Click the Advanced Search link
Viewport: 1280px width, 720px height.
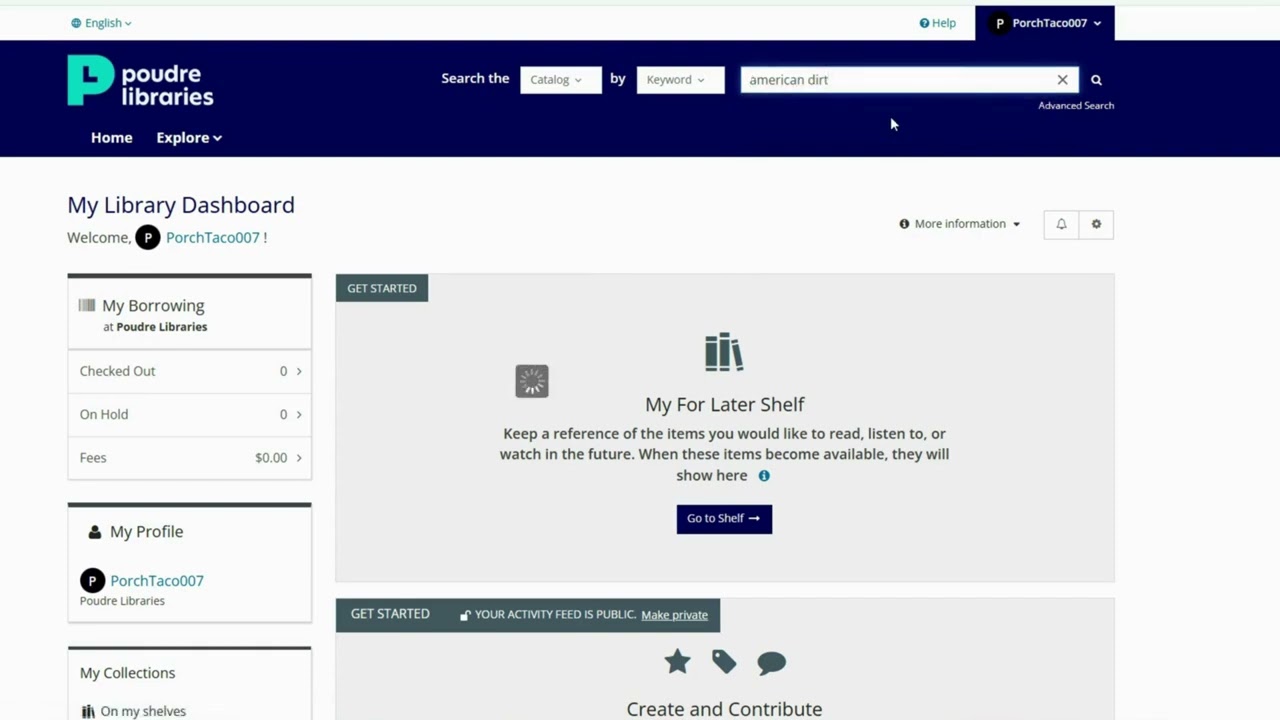[x=1076, y=106]
